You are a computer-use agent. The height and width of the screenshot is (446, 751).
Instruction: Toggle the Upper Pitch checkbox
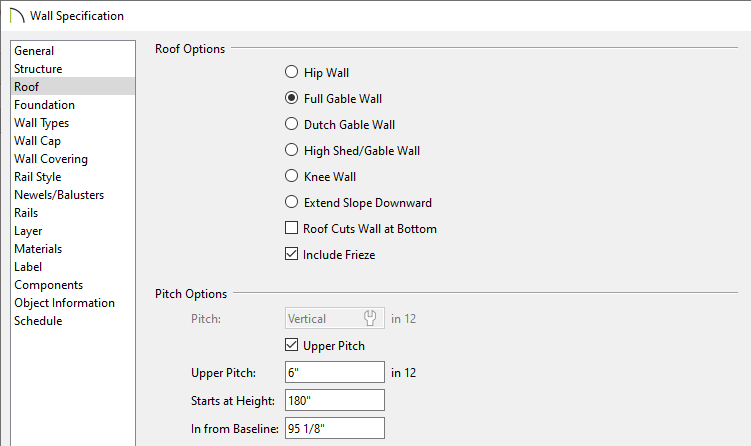coord(291,345)
